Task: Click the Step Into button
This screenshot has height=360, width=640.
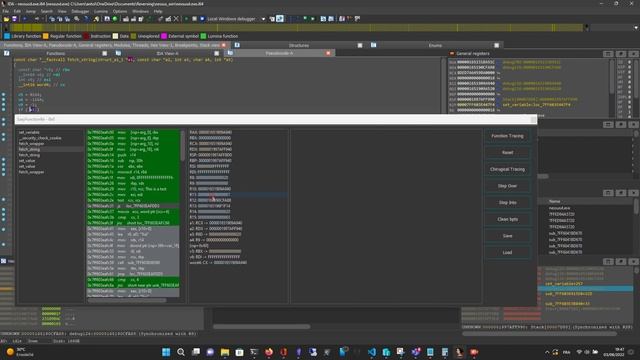Action: click(507, 203)
